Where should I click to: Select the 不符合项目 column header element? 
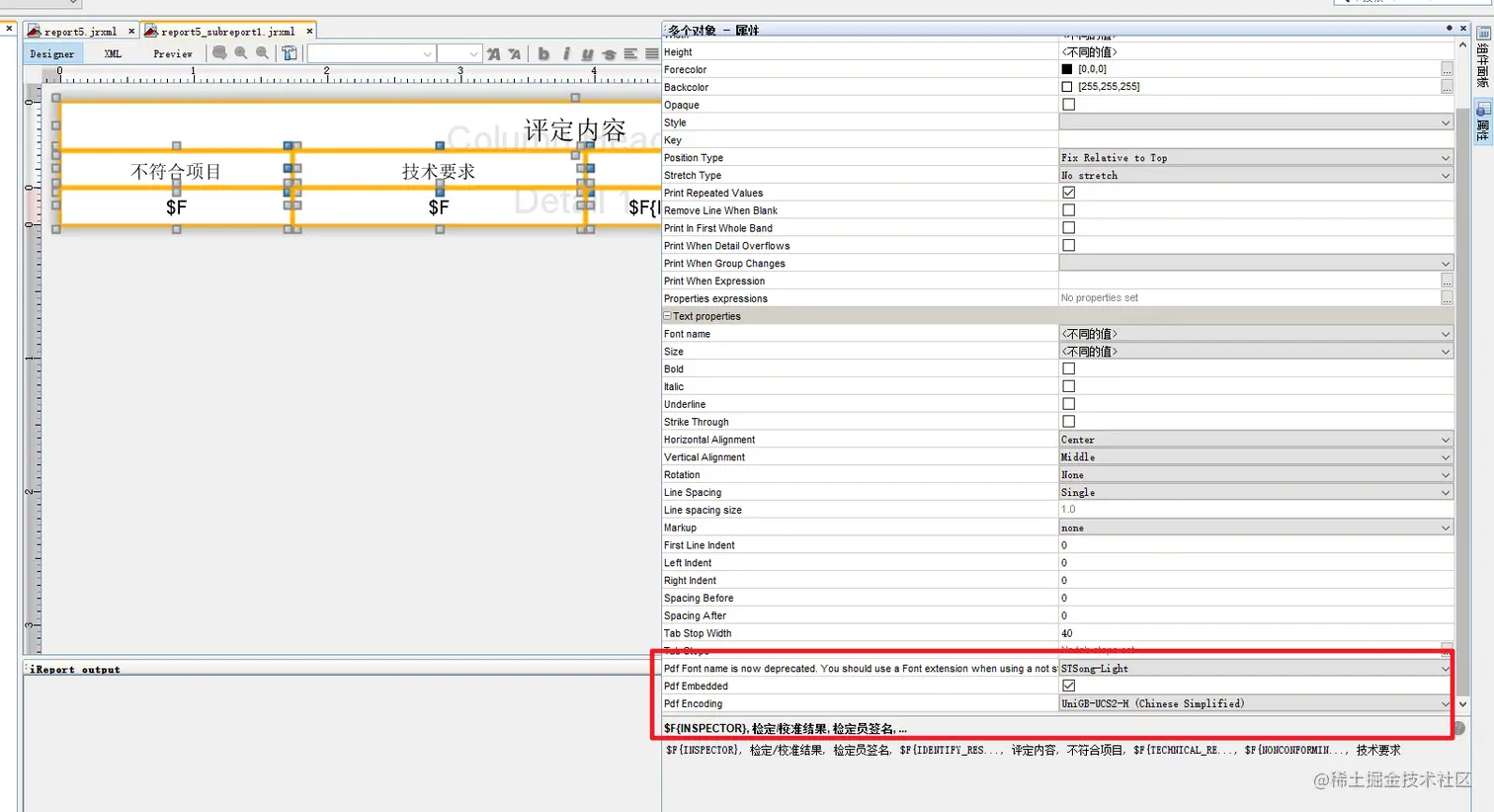point(176,171)
